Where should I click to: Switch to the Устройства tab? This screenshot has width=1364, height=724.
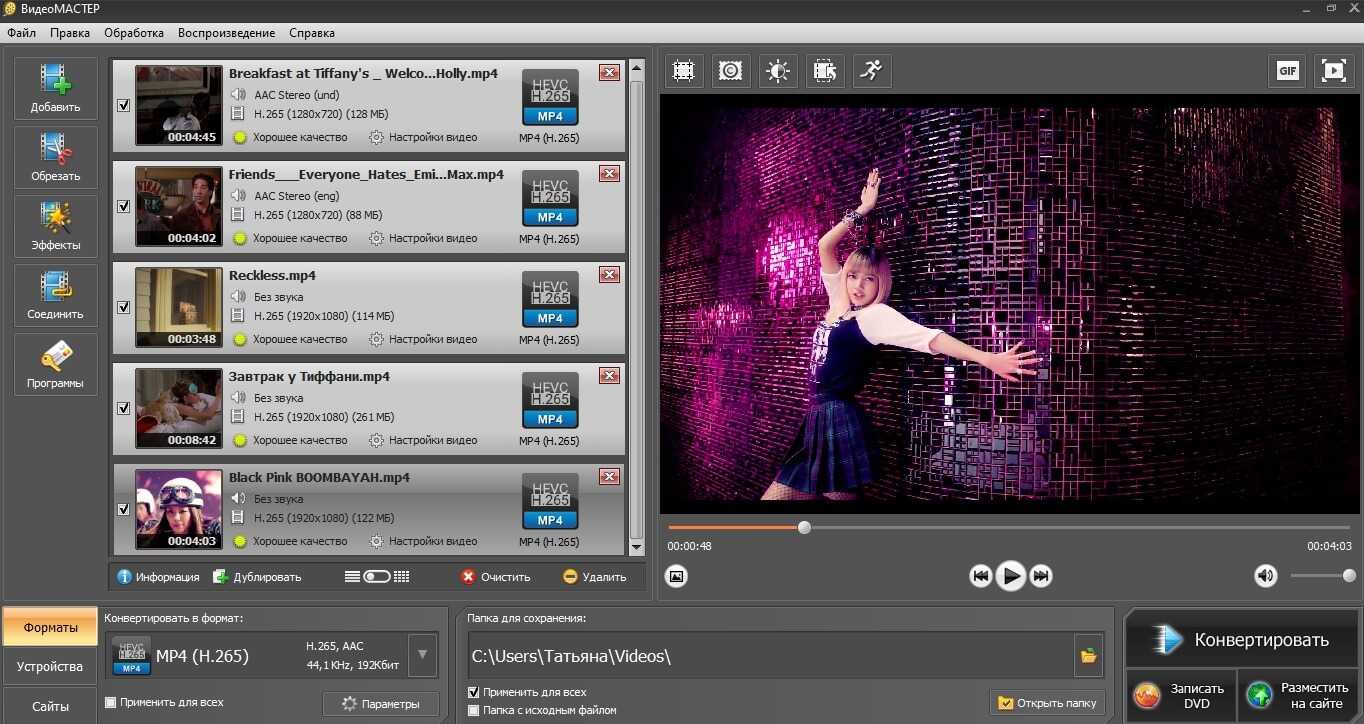click(50, 667)
